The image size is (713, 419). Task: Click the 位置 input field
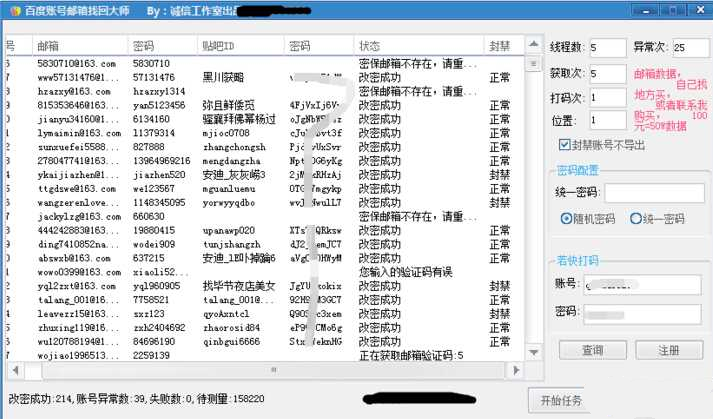tap(608, 121)
